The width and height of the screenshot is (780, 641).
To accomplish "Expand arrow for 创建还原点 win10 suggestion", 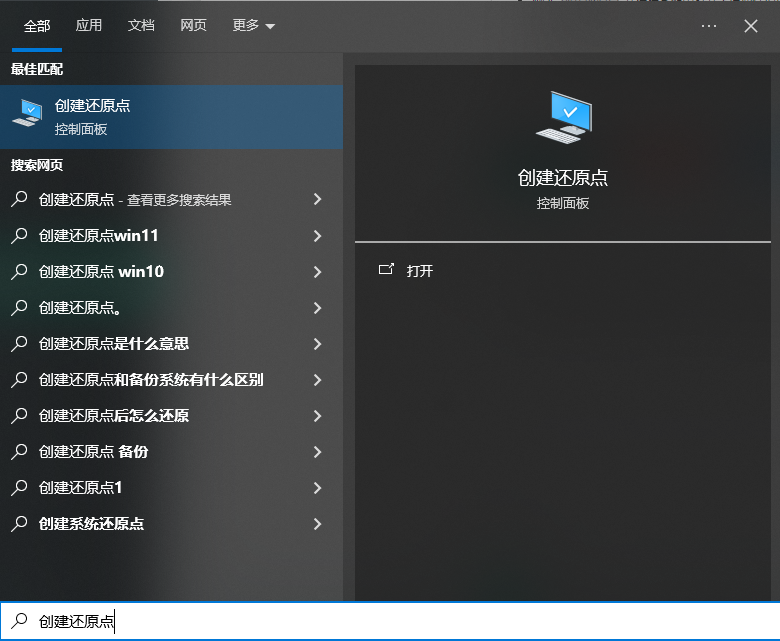I will pyautogui.click(x=317, y=272).
